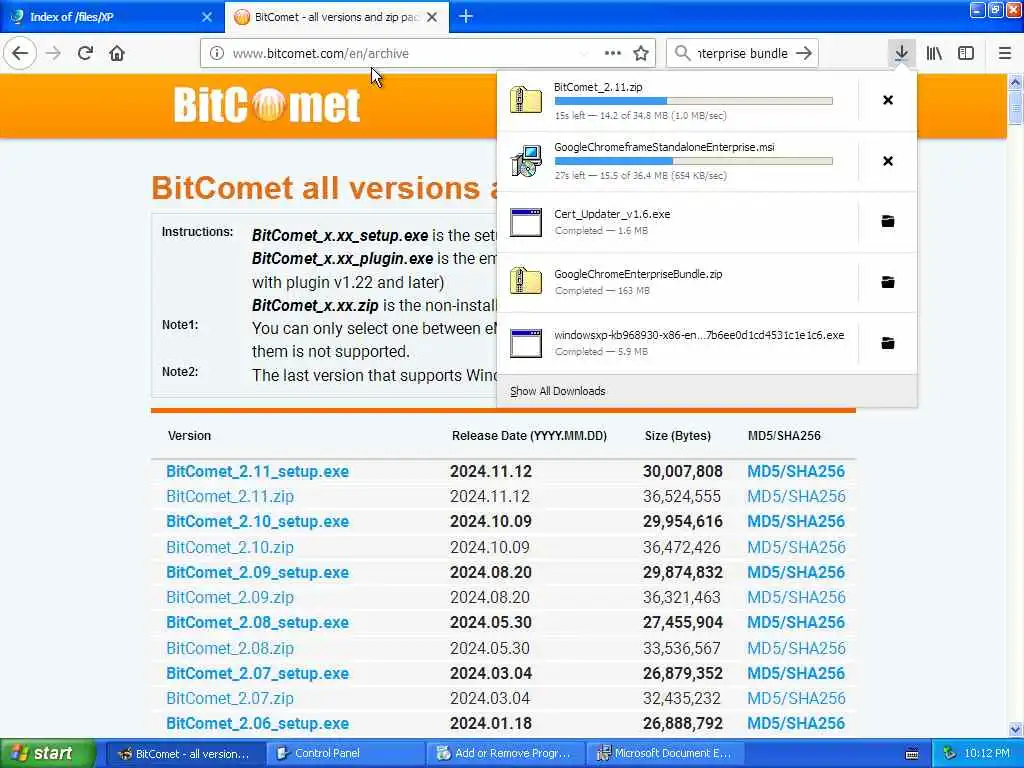
Task: Click the BitComet_2.11.zip download progress bar
Action: pyautogui.click(x=694, y=101)
